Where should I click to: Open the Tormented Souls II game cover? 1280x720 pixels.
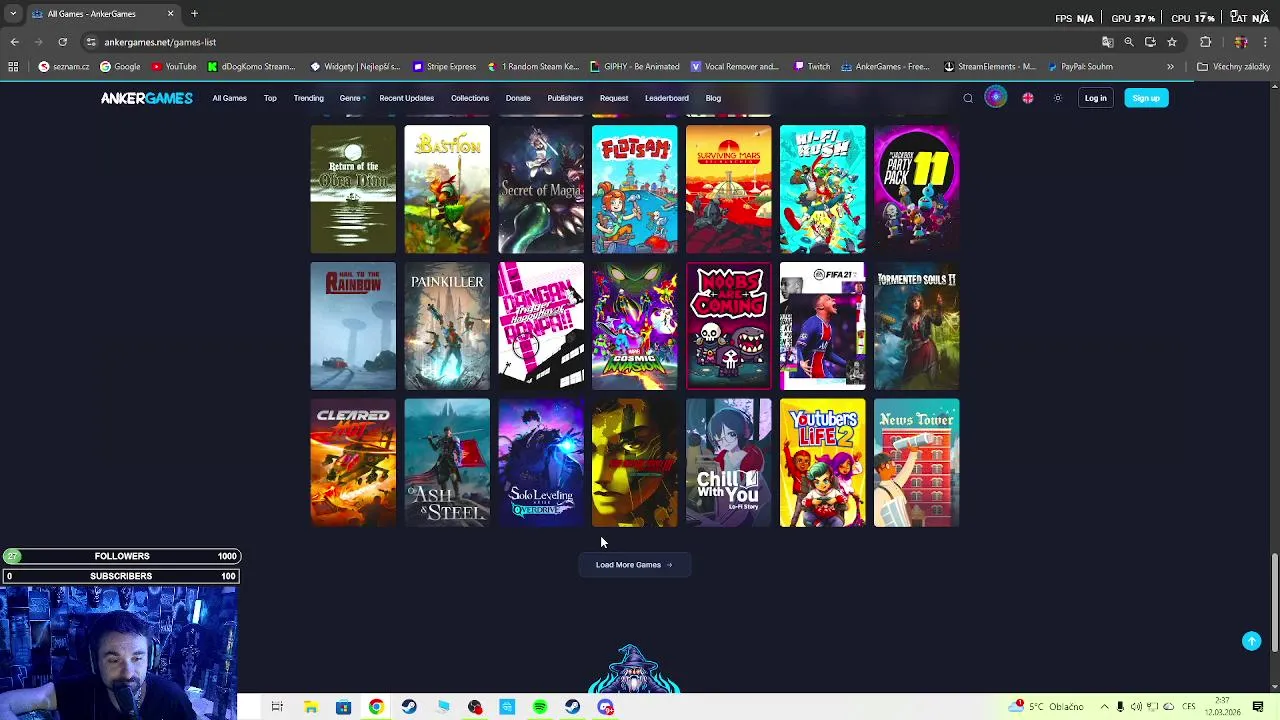coord(917,326)
